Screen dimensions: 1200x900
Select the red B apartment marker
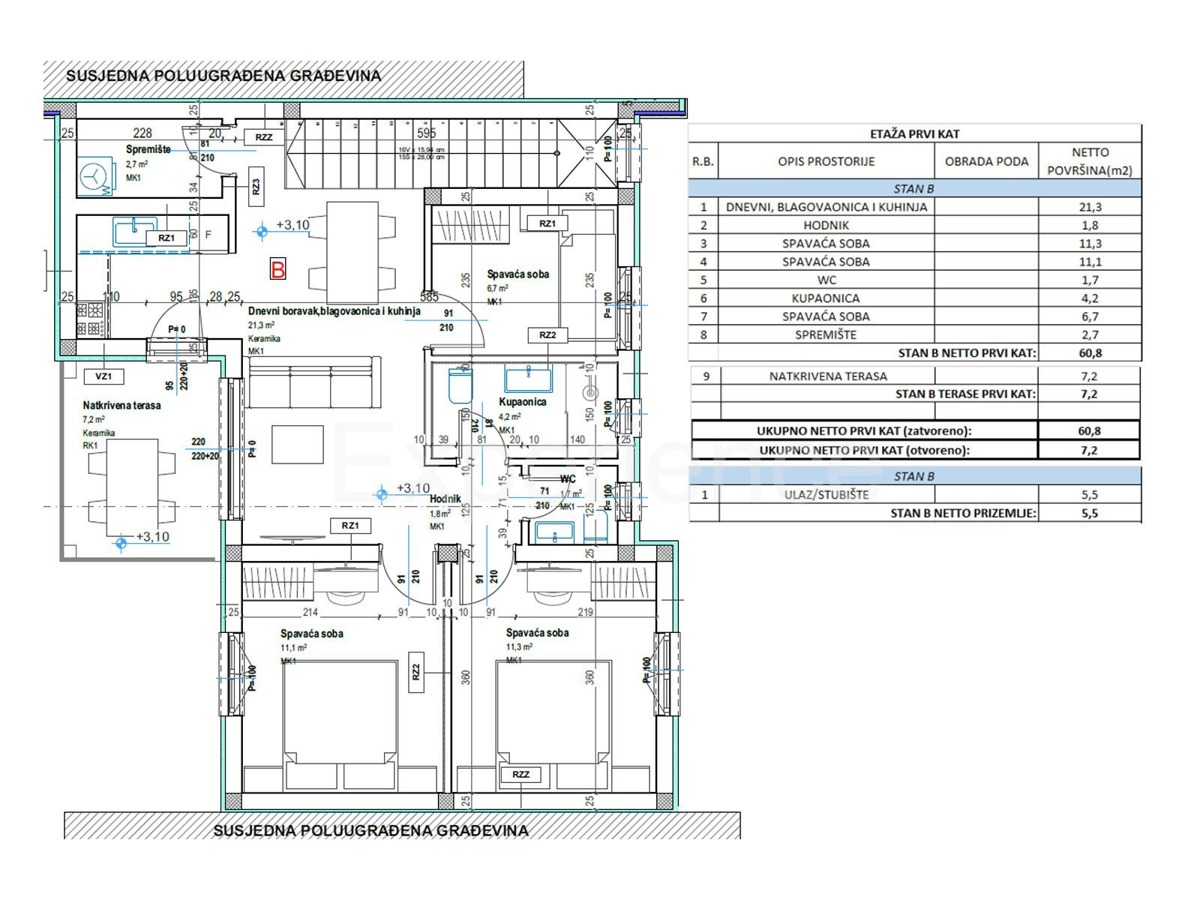(279, 268)
